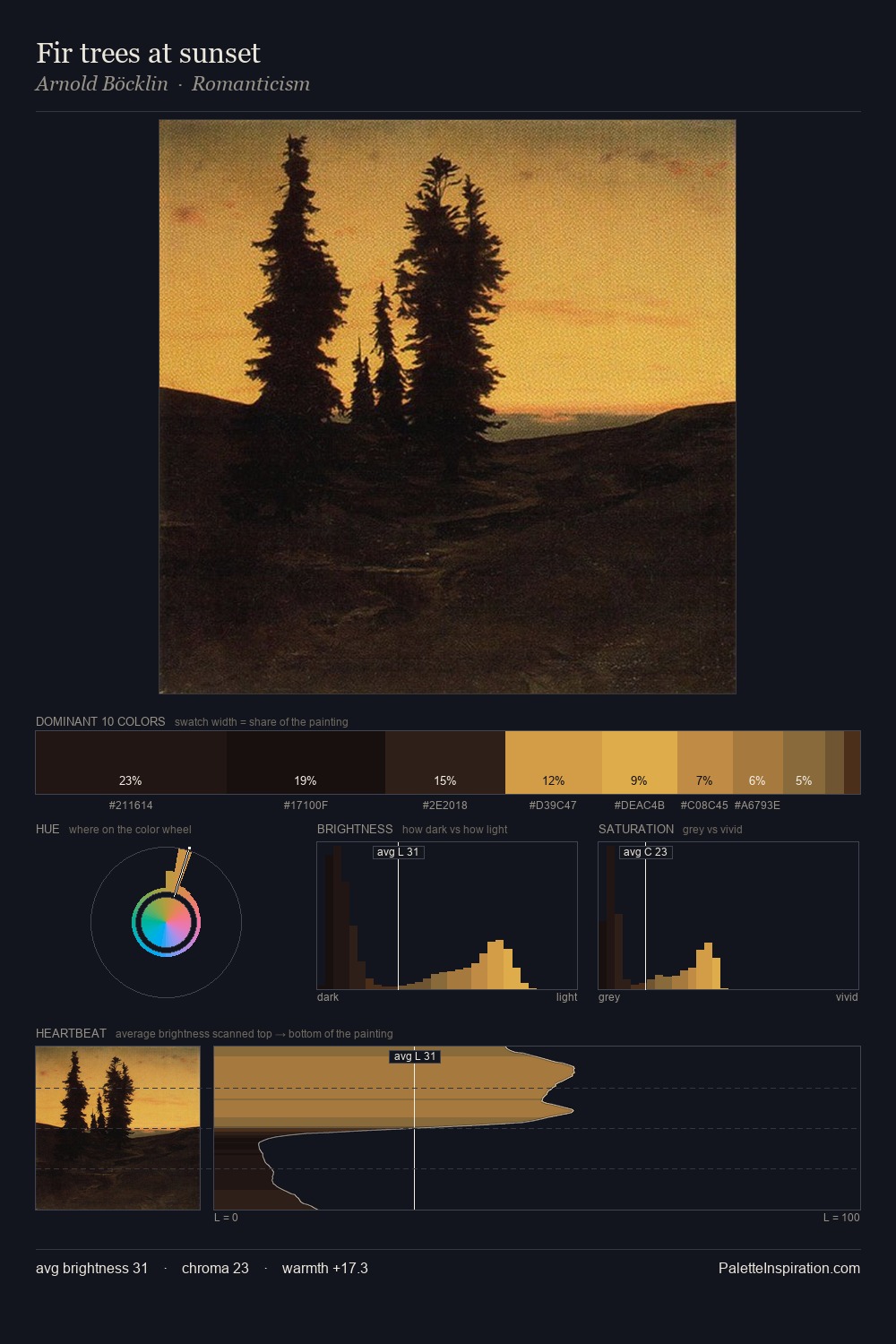Select the #DEAC4B swatch labeled 9%
Image resolution: width=896 pixels, height=1344 pixels.
pos(640,762)
